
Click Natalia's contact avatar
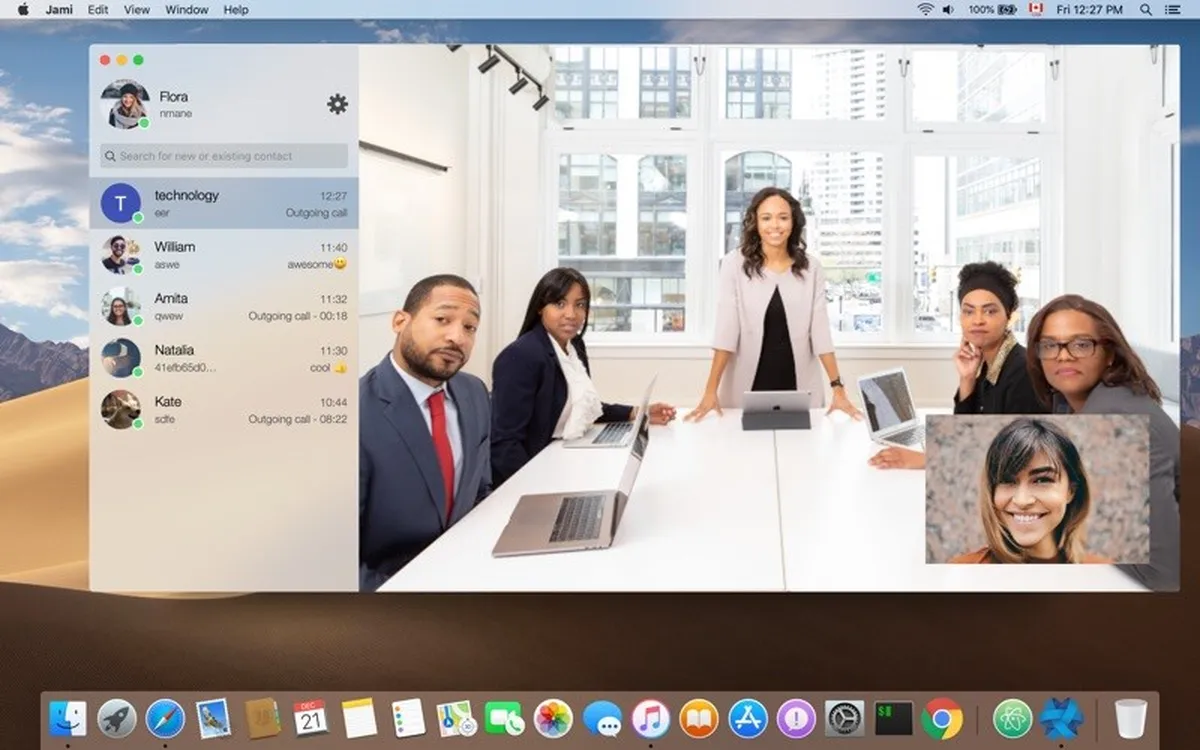tap(121, 358)
